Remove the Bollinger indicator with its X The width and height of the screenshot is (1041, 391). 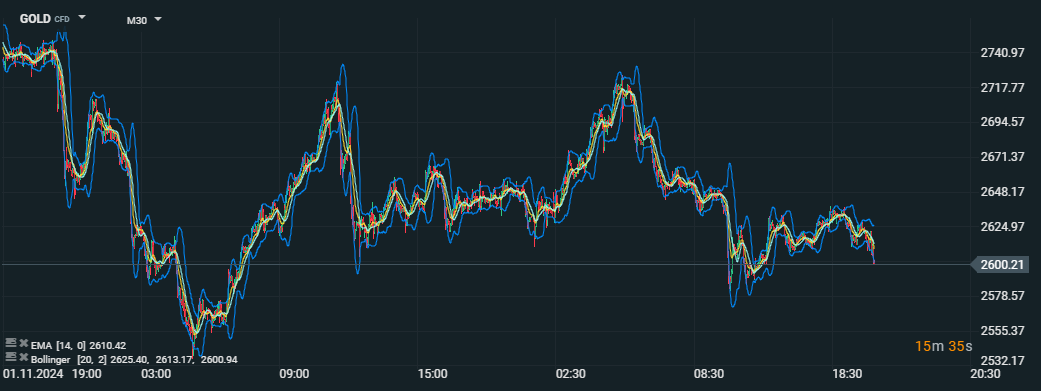coord(23,357)
